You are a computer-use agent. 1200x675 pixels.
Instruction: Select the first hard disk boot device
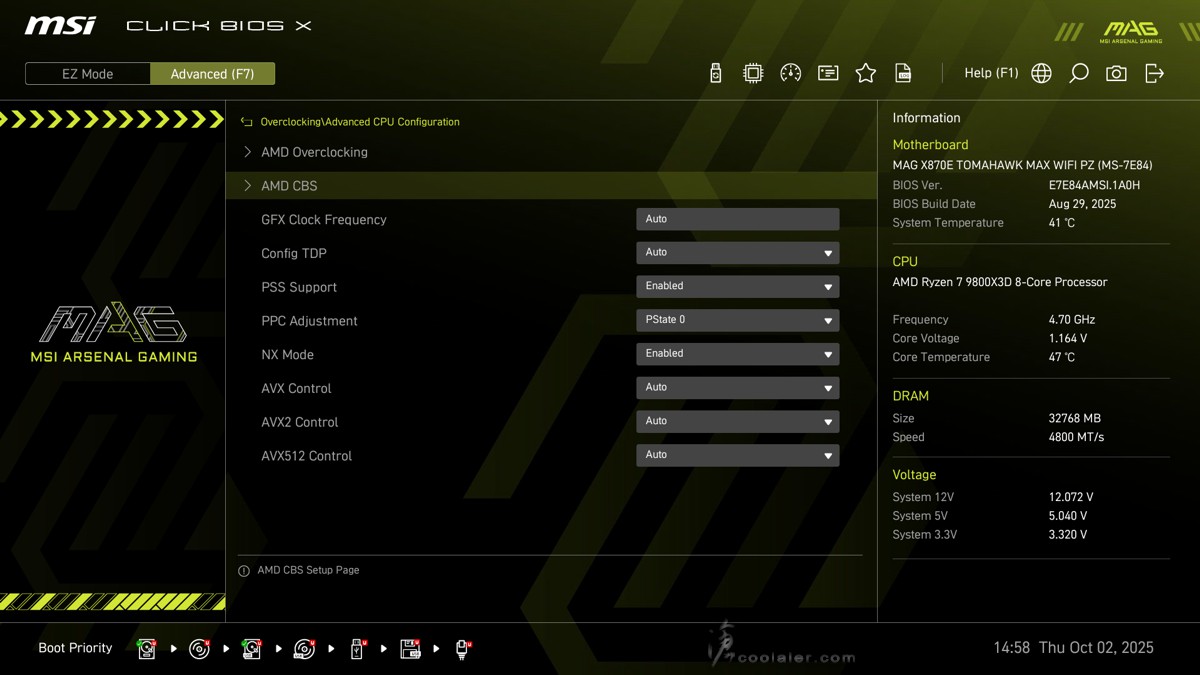(x=147, y=649)
